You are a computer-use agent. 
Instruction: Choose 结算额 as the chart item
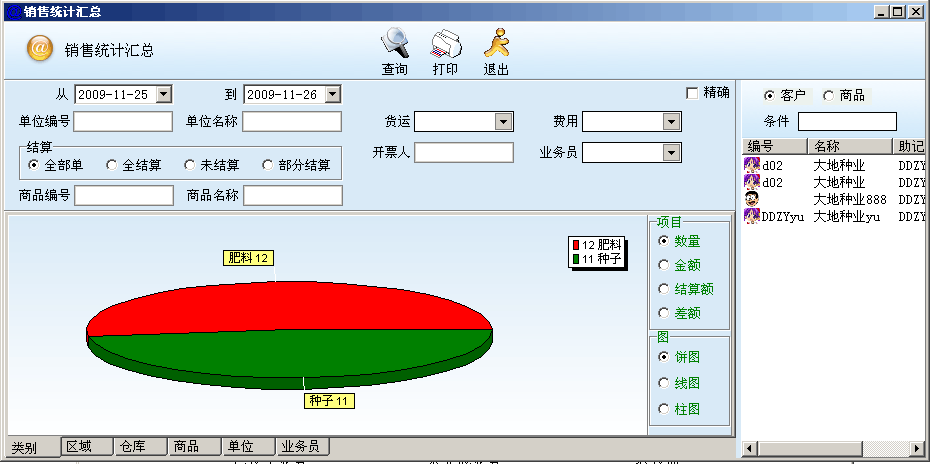[x=664, y=289]
